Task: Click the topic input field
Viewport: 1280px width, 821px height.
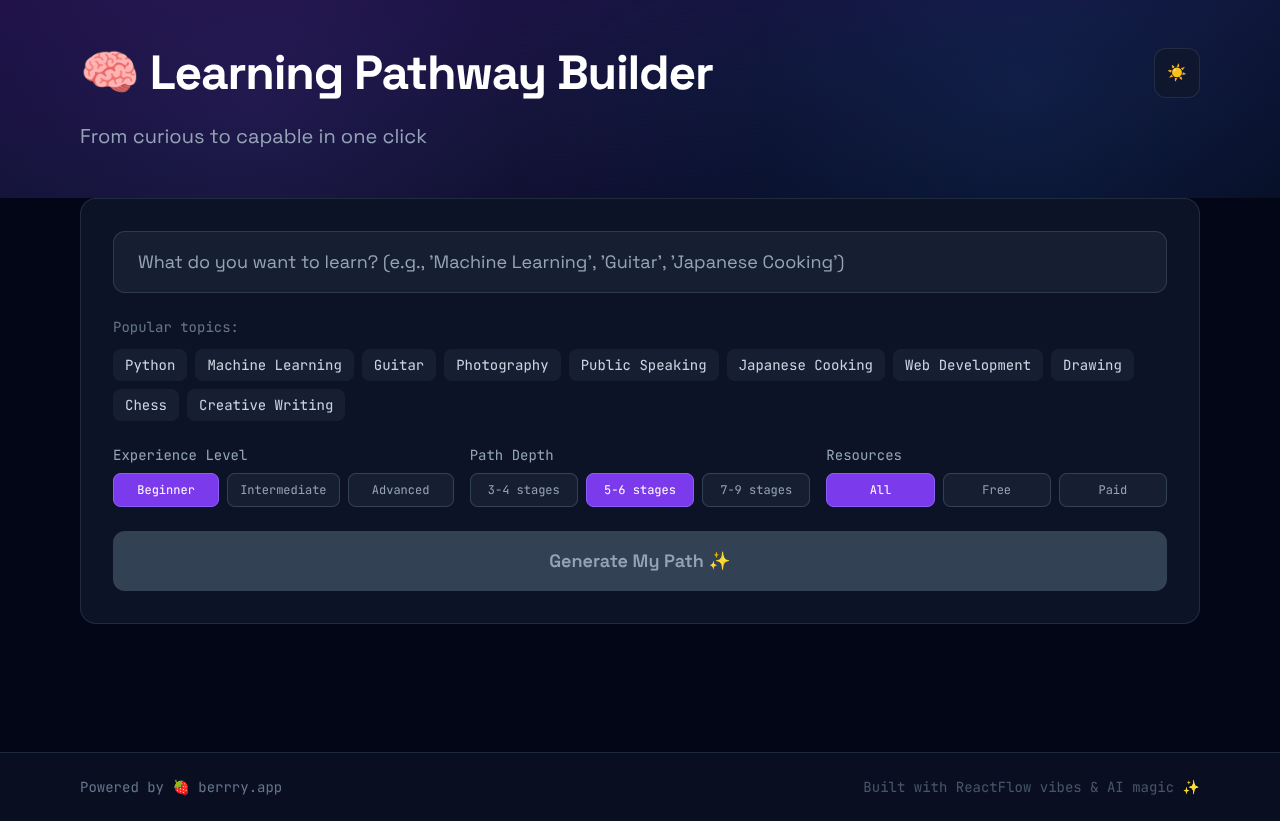Action: click(x=640, y=262)
